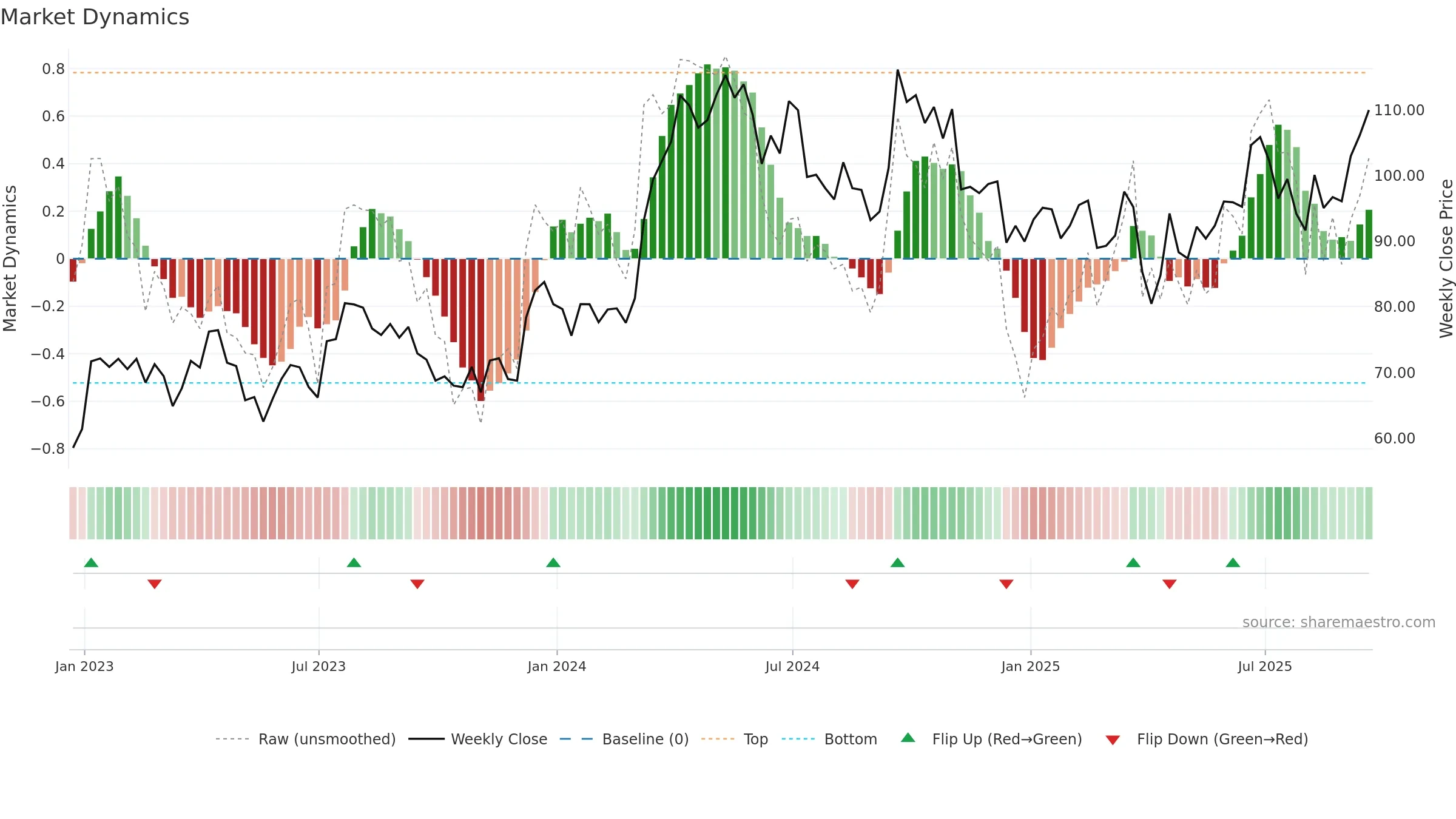Click the flip-down marker after Jul 2023
Screen dimensions: 1456x819
tap(417, 584)
